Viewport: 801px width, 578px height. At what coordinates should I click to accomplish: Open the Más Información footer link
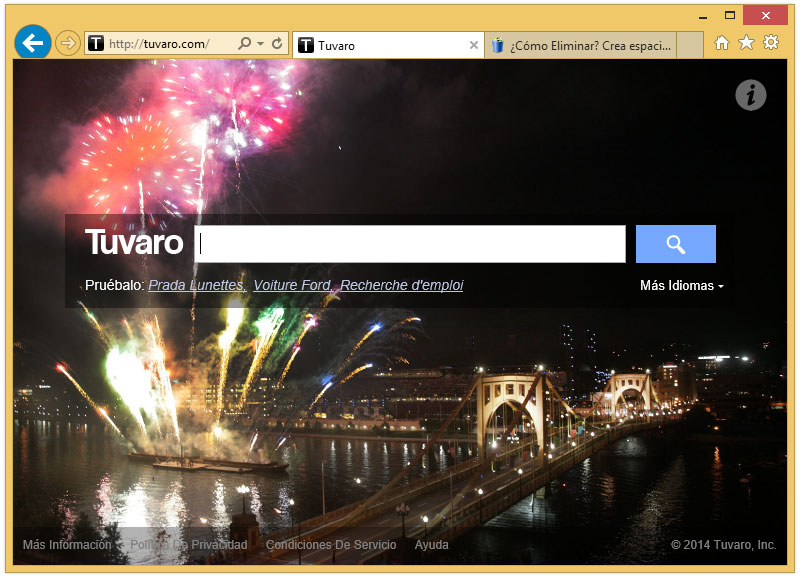[67, 545]
